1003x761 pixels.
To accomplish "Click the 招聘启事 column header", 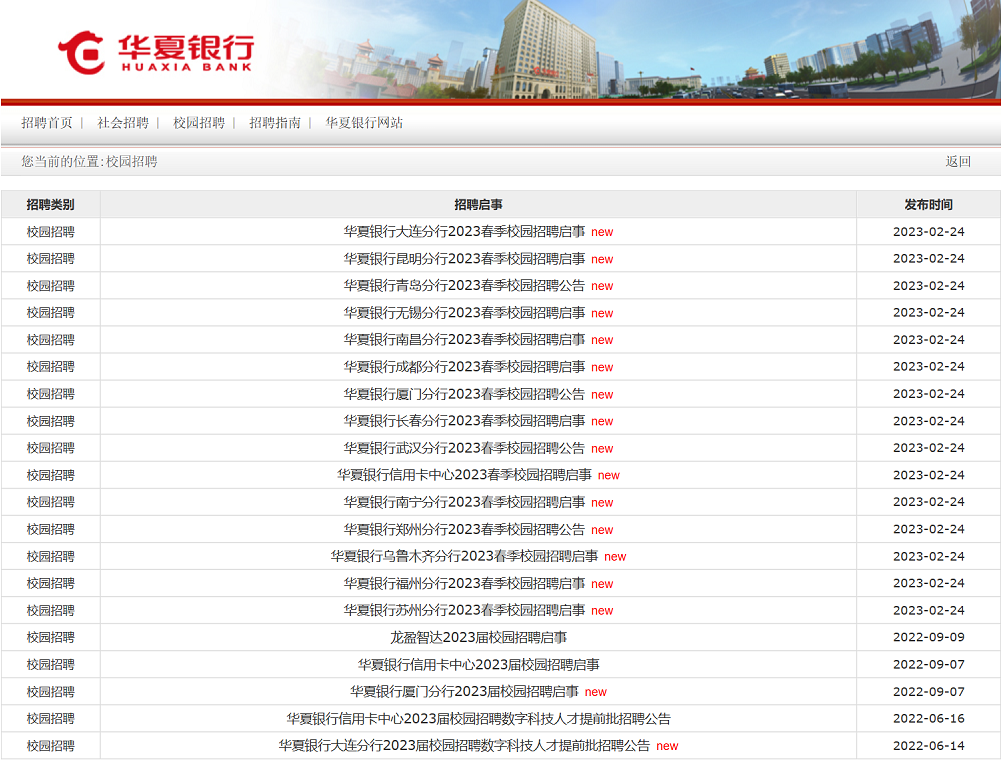I will point(478,205).
